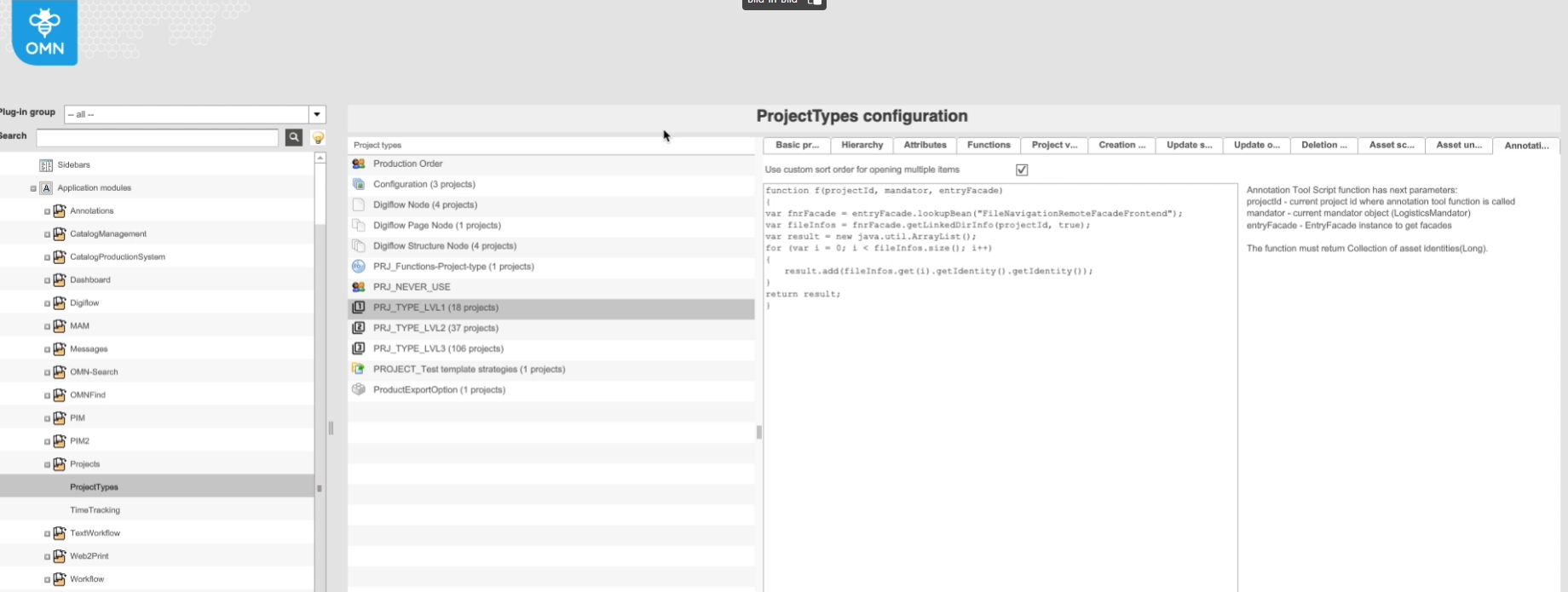Click into the Search text field
1568x592 pixels.
[157, 138]
